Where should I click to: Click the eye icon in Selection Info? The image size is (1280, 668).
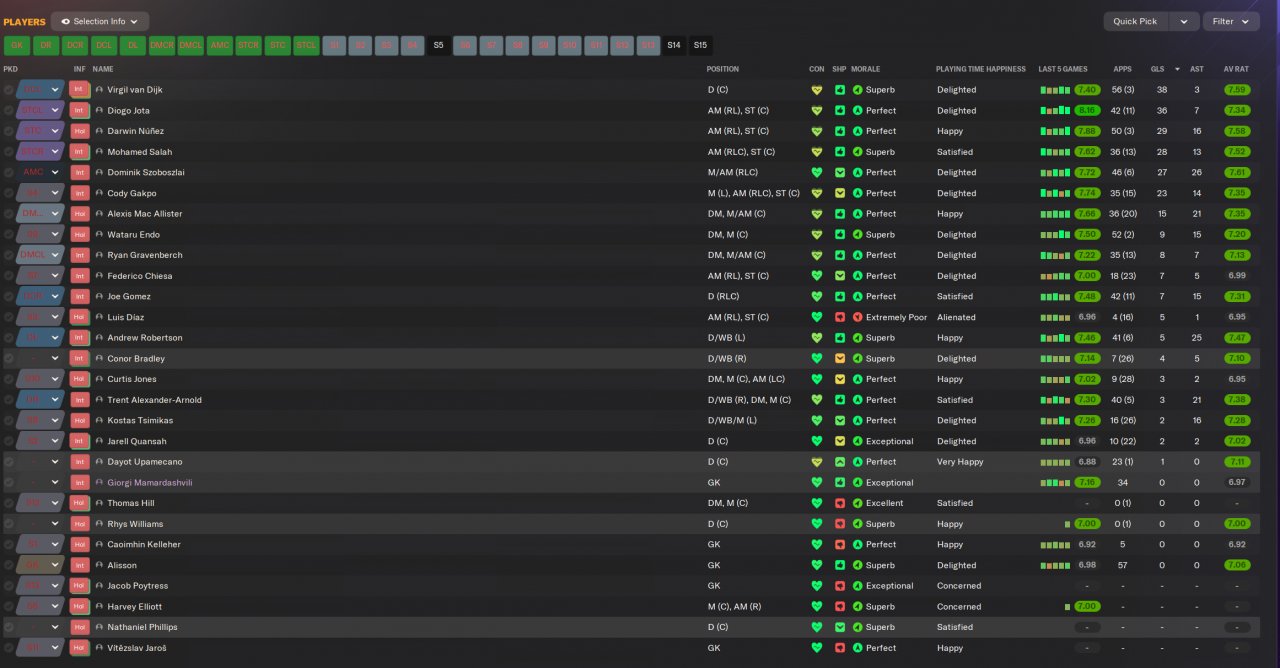coord(66,21)
